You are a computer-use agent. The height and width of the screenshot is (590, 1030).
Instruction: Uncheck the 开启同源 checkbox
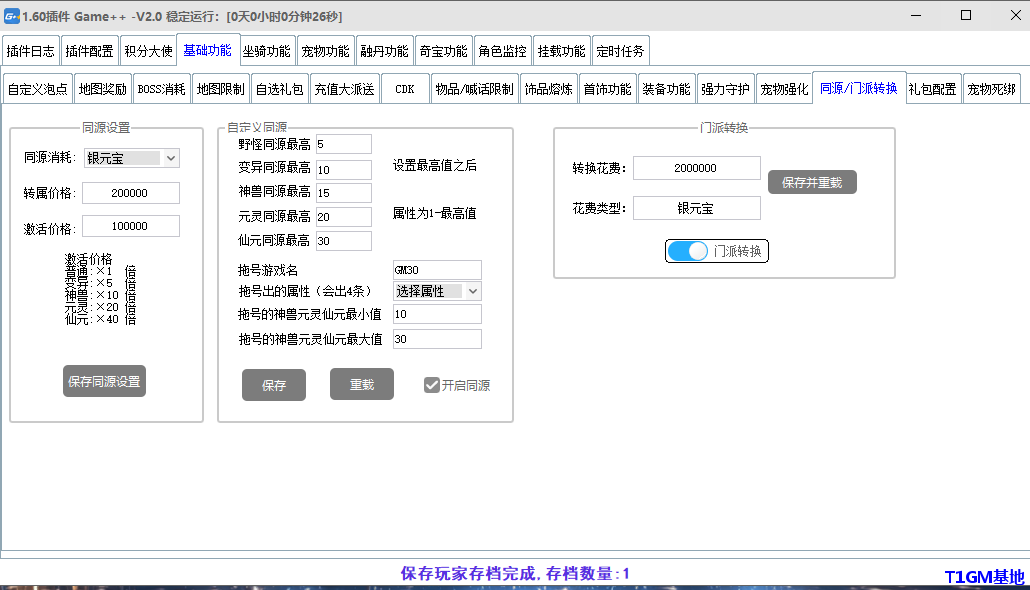point(432,385)
